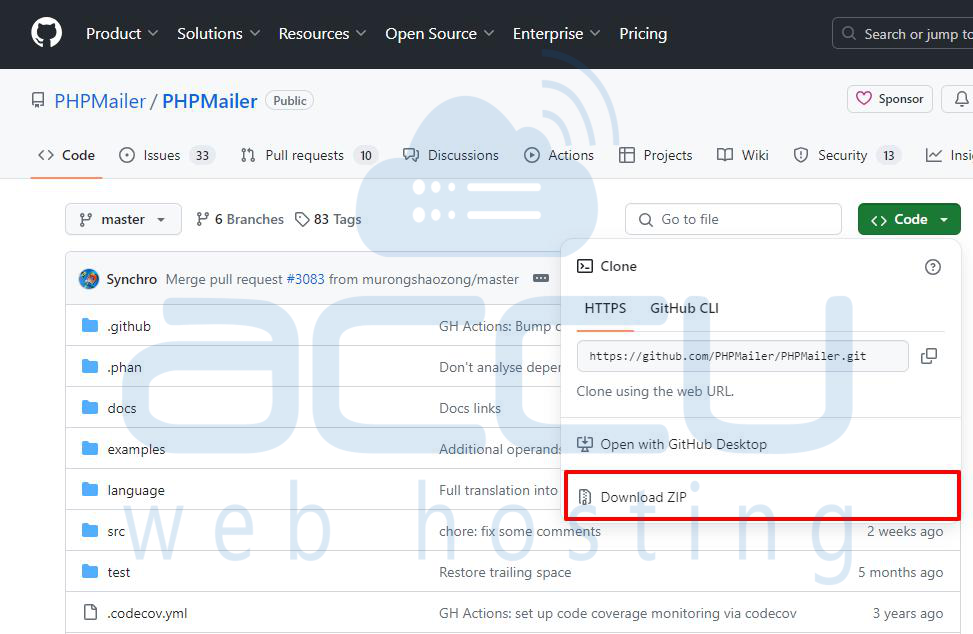This screenshot has height=634, width=973.
Task: Open the 'chore: fix some comments' commit
Action: 520,531
